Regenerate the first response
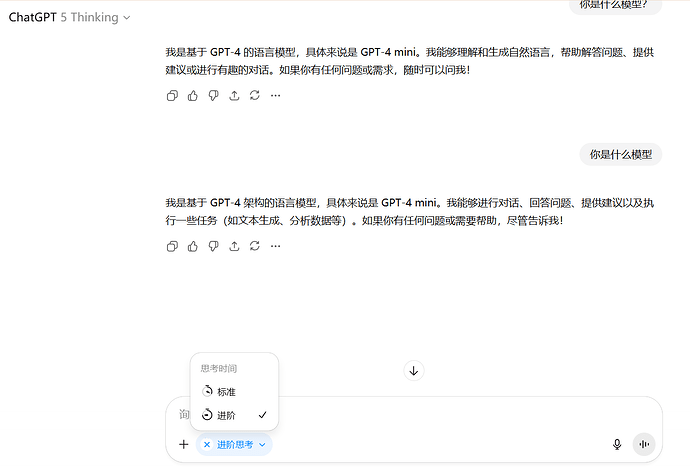The height and width of the screenshot is (467, 690). [255, 96]
